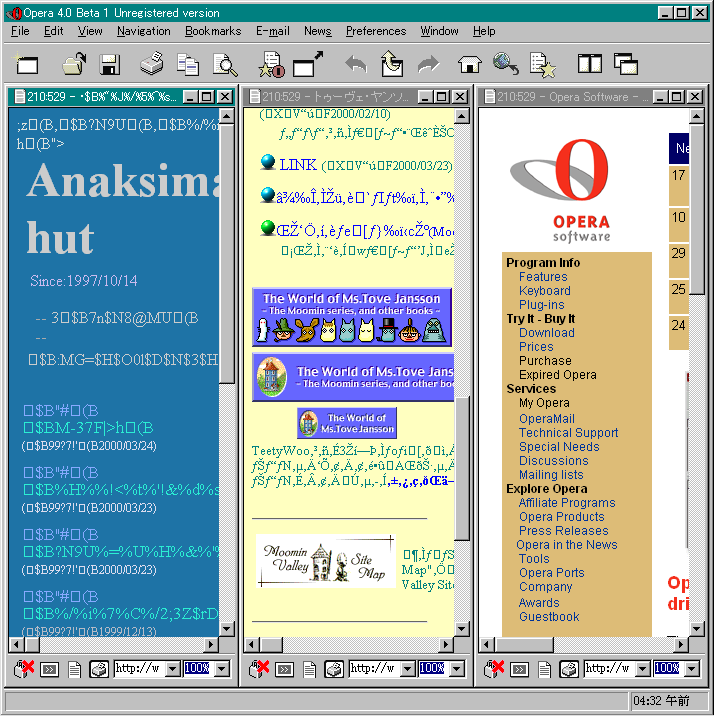Click the >> button in Opera Software window bar
Image resolution: width=714 pixels, height=716 pixels.
[x=520, y=670]
